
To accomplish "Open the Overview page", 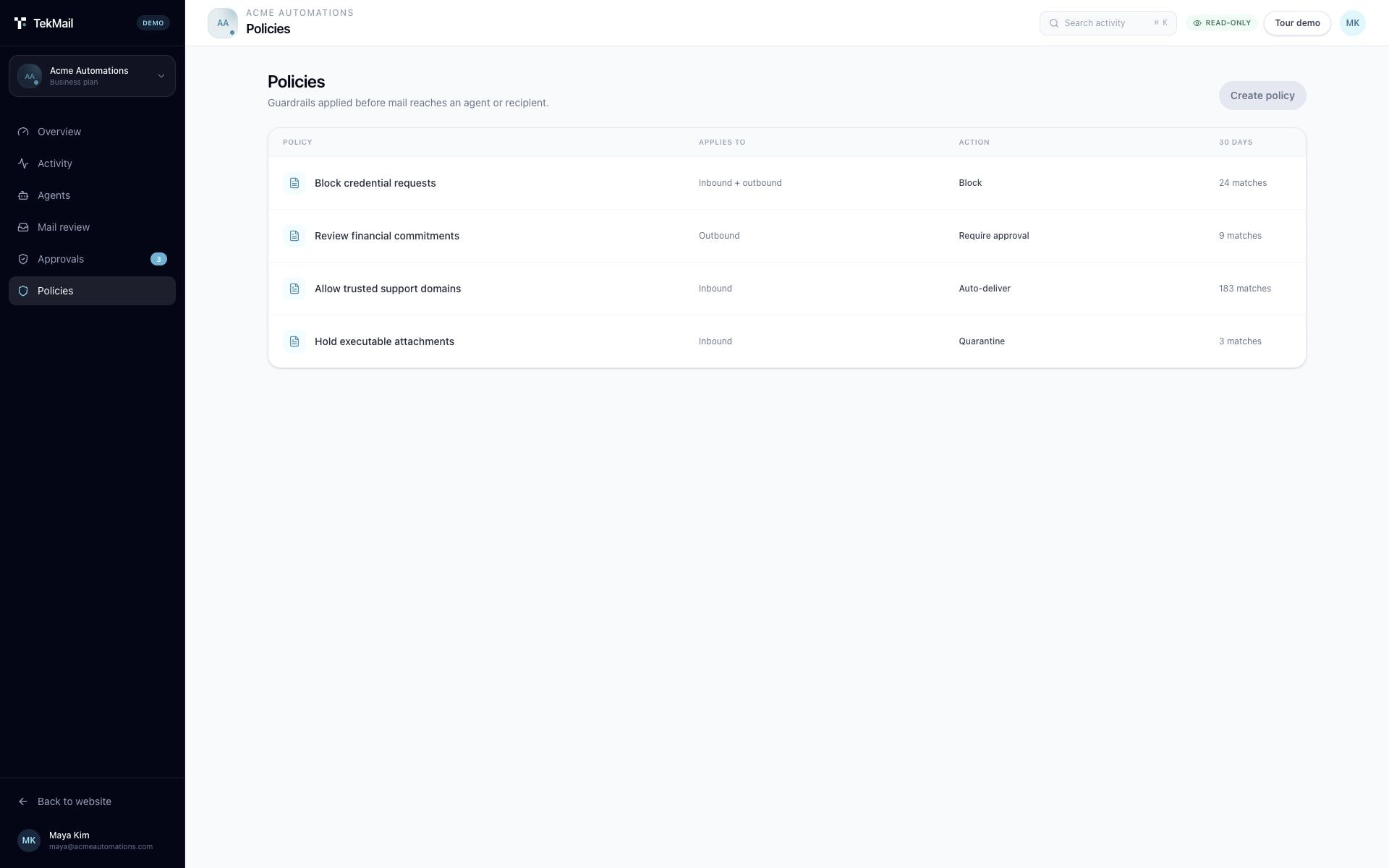I will [x=92, y=132].
